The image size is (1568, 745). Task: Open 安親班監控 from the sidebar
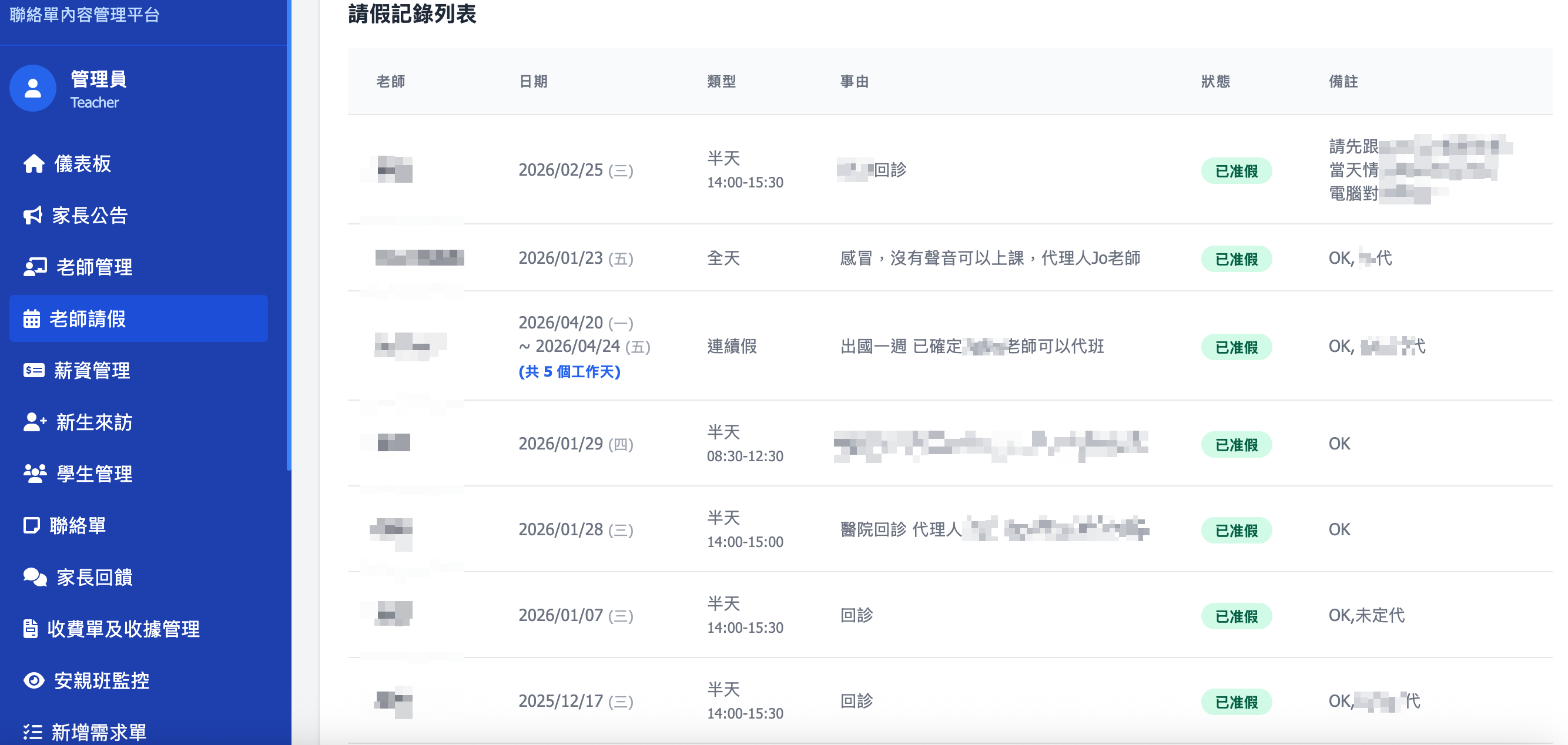[x=139, y=680]
